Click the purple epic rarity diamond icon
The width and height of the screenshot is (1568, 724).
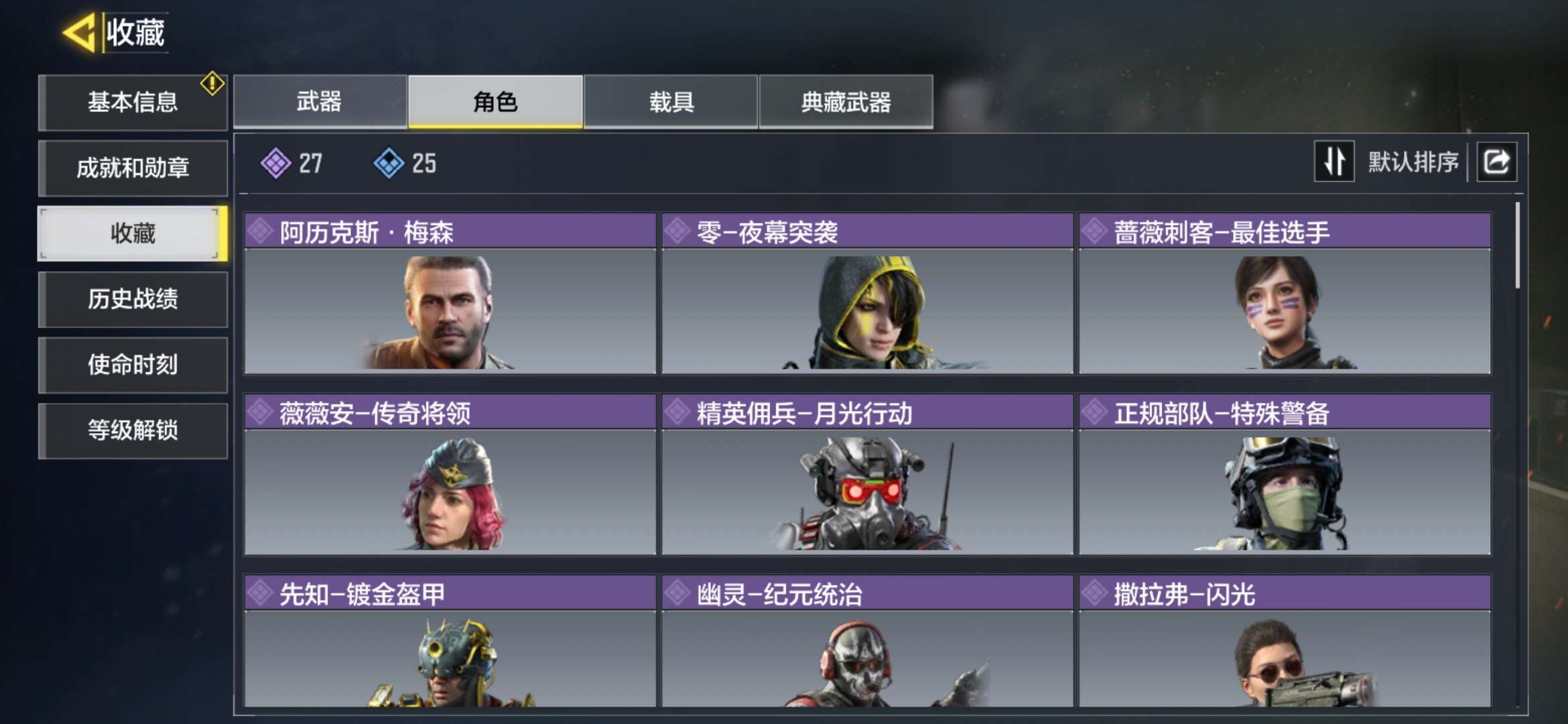point(275,163)
